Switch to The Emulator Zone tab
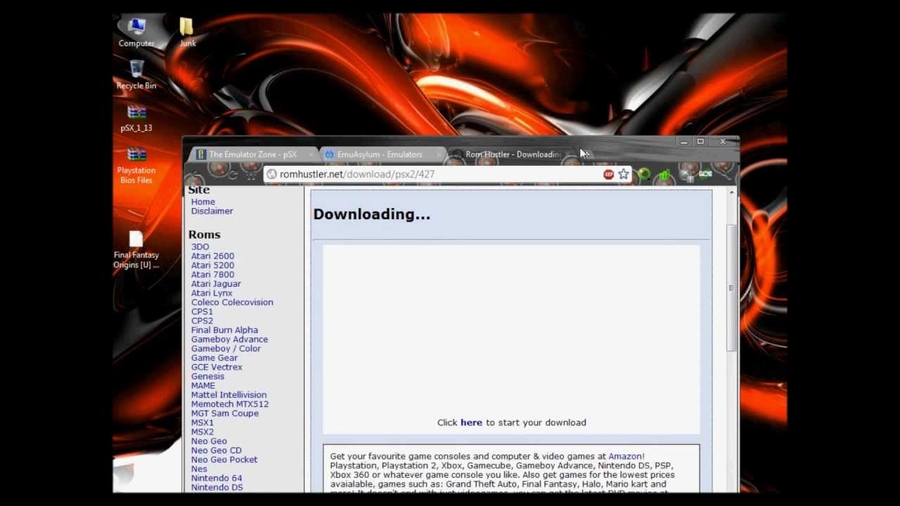The height and width of the screenshot is (506, 900). tap(252, 155)
